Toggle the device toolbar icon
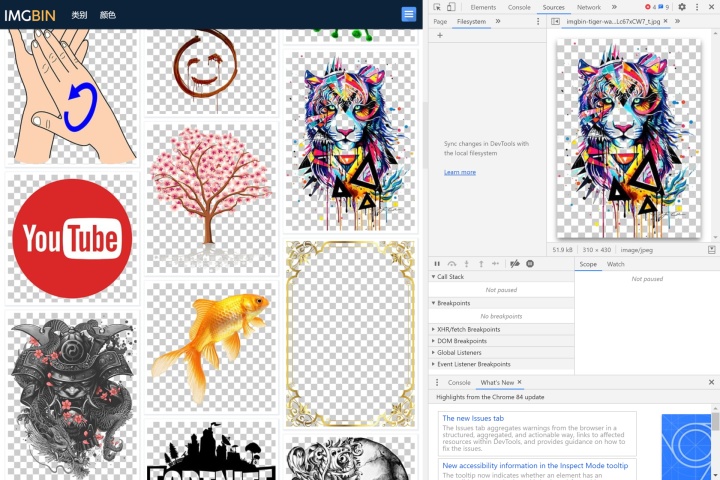The height and width of the screenshot is (480, 720). point(451,7)
